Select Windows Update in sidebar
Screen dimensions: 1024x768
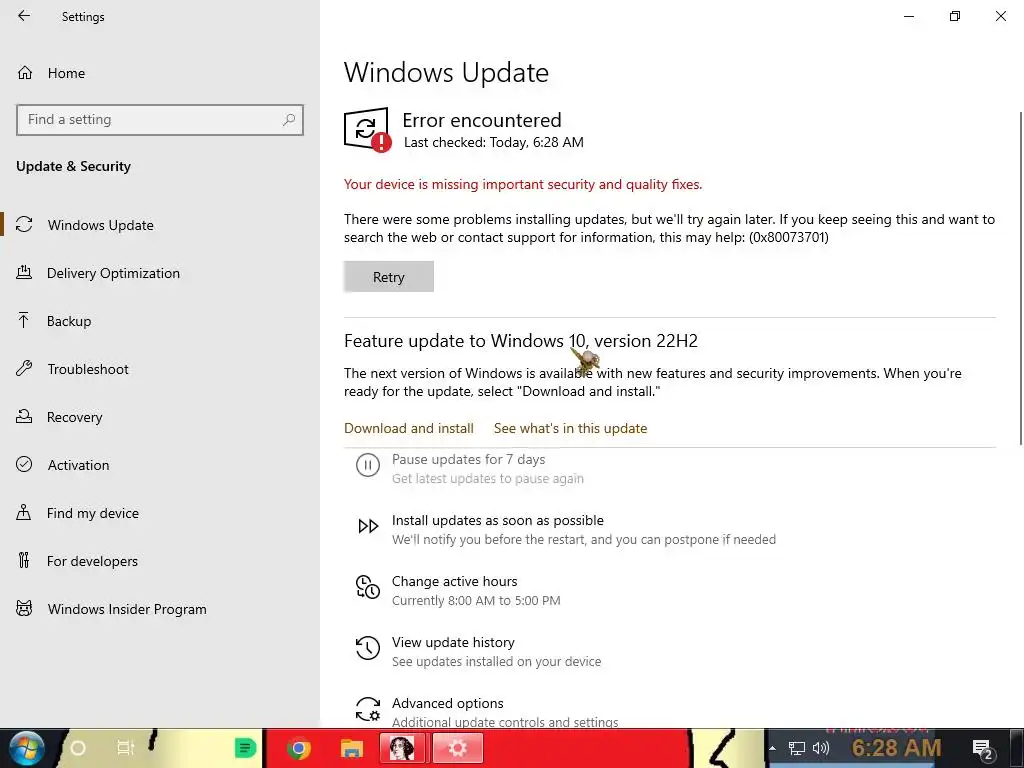tap(101, 225)
